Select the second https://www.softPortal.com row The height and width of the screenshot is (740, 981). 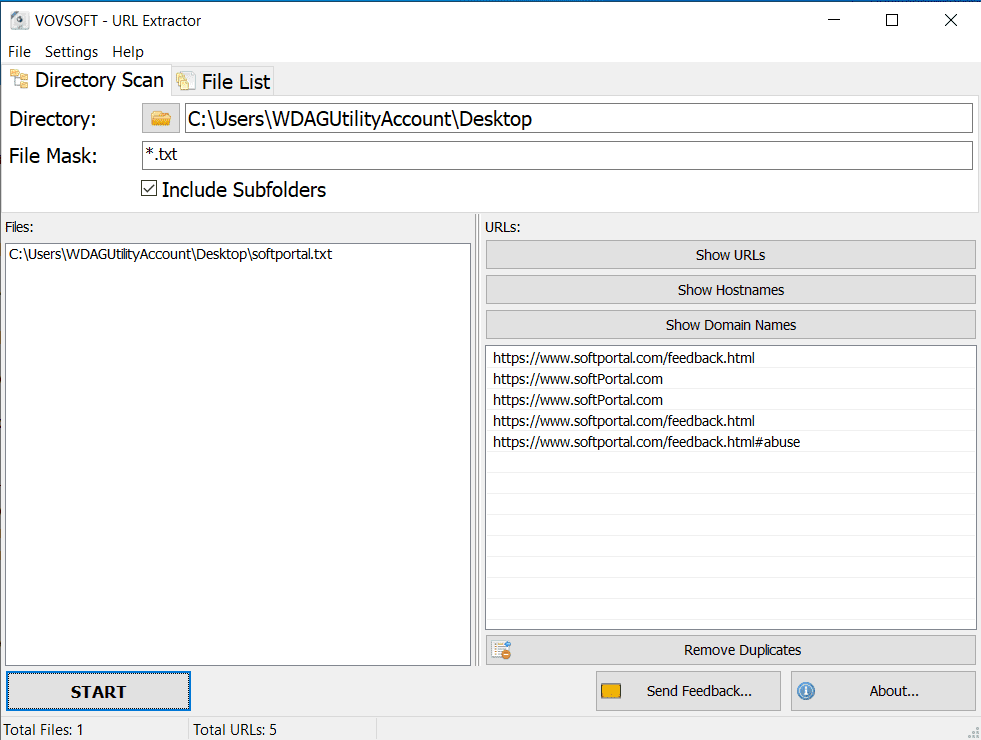pyautogui.click(x=730, y=379)
